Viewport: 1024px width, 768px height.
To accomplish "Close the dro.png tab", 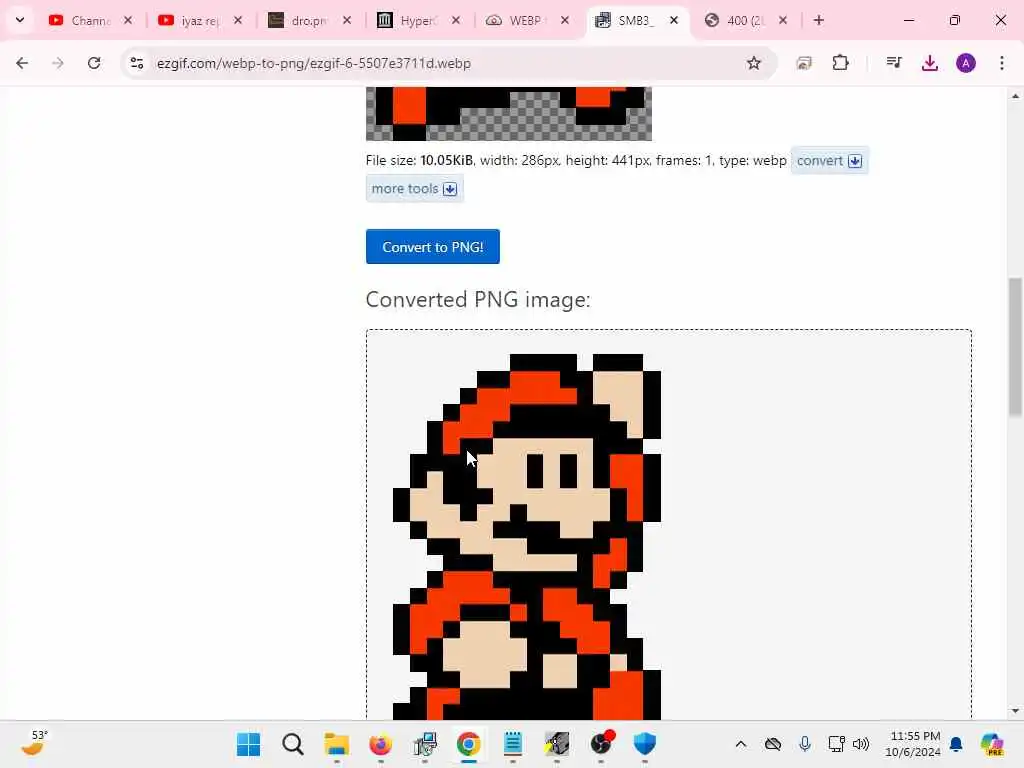I will [347, 20].
